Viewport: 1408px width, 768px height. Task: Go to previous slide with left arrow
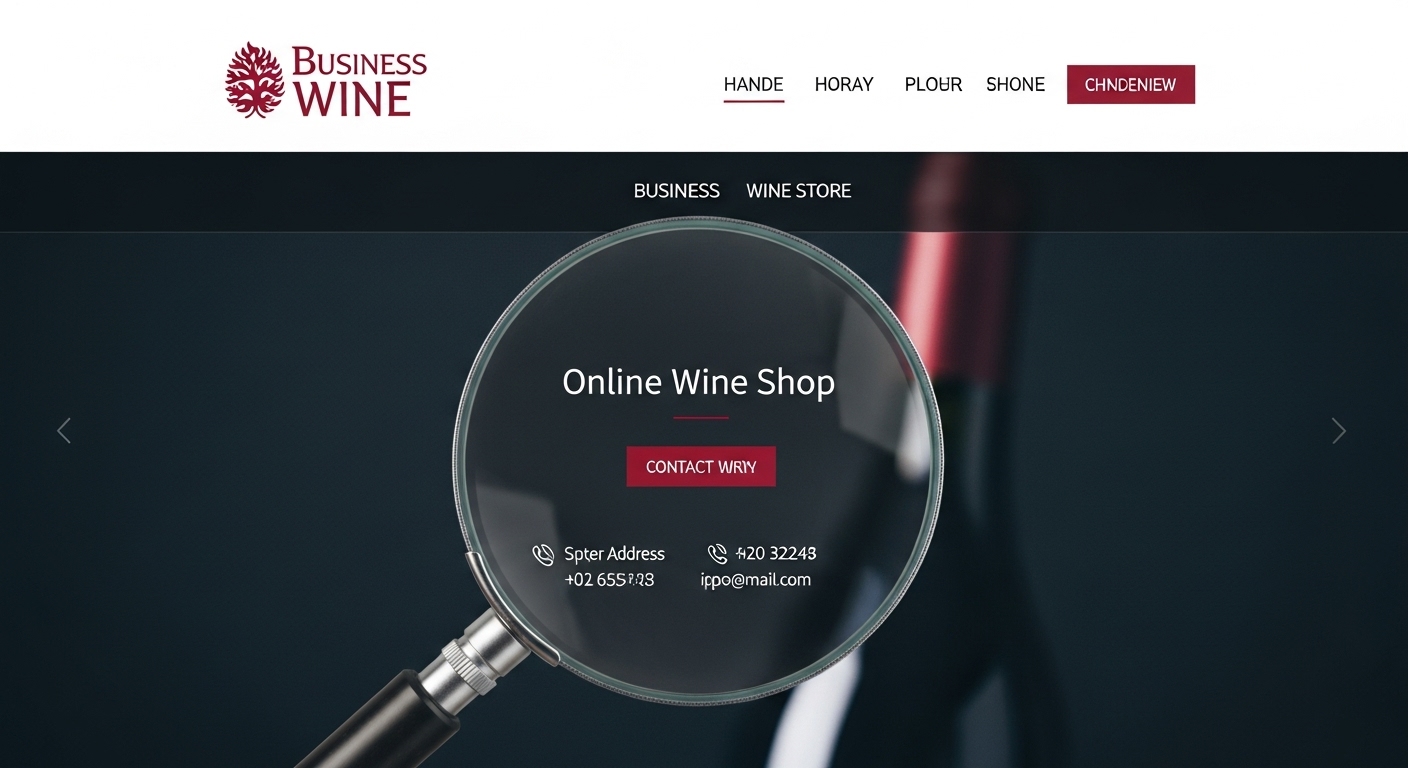(64, 430)
